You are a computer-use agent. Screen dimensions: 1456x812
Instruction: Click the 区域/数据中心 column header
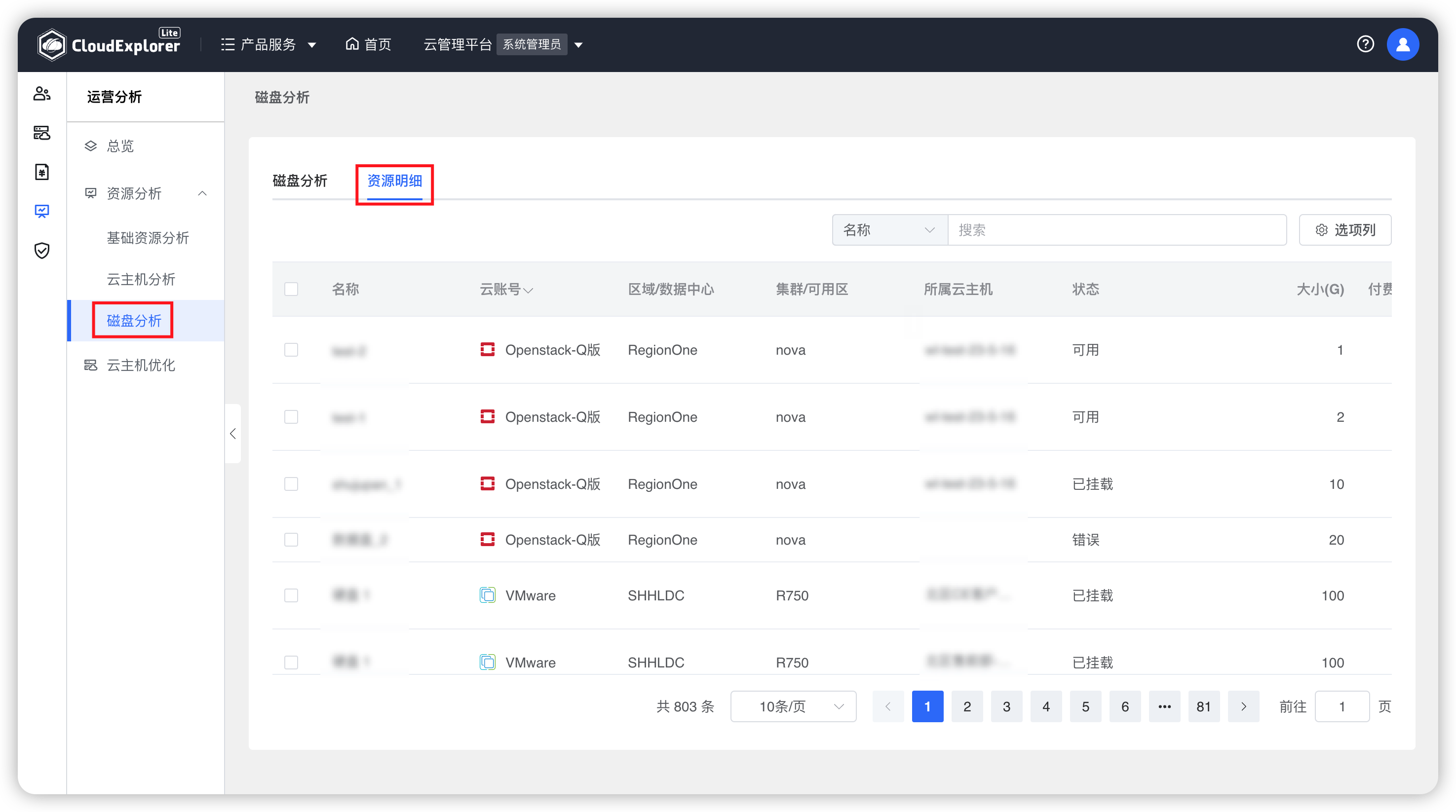671,289
